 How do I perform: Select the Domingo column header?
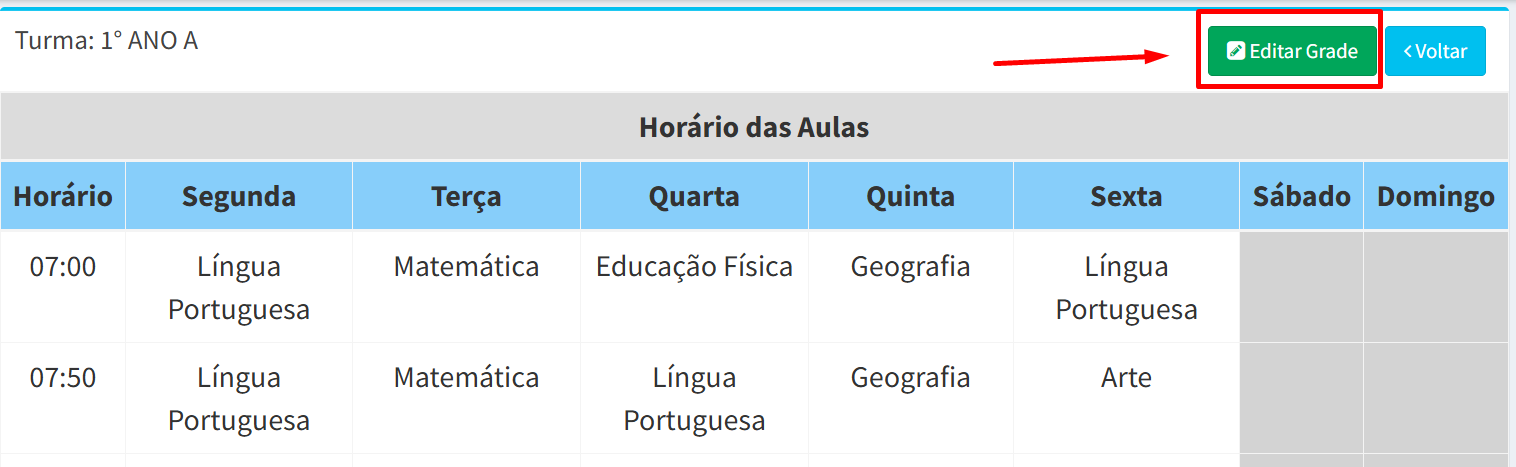pyautogui.click(x=1436, y=196)
